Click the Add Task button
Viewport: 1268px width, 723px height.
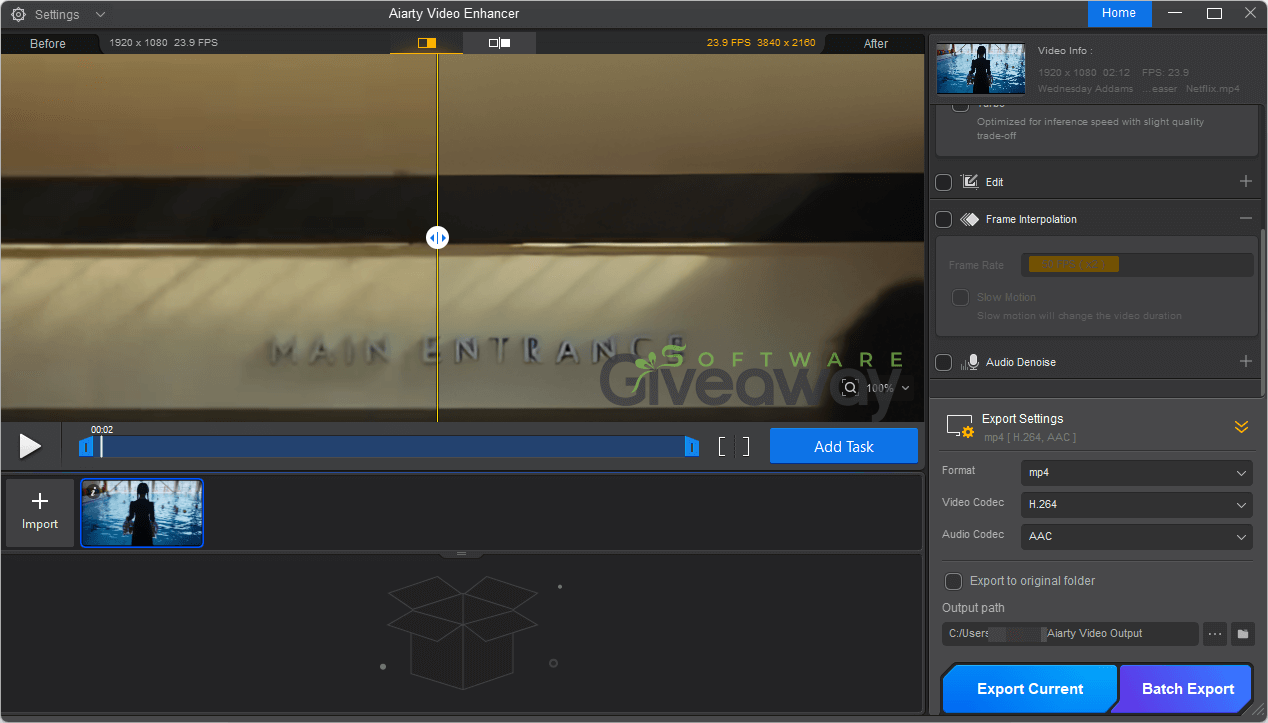pyautogui.click(x=844, y=446)
